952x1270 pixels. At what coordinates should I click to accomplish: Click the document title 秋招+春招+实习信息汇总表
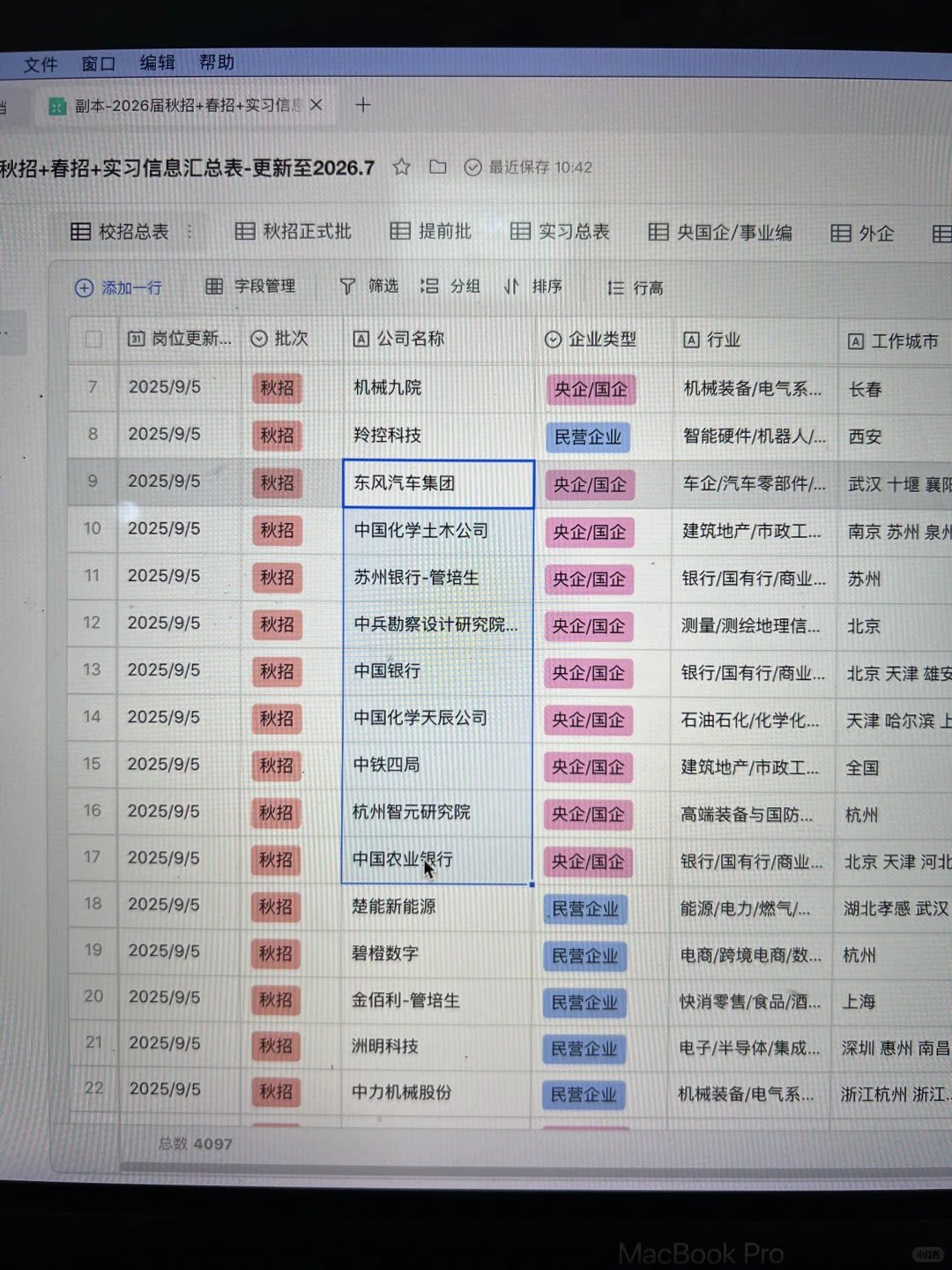tap(187, 168)
